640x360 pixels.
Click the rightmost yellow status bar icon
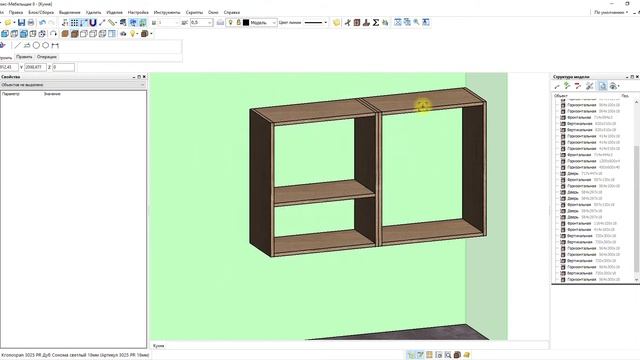point(467,355)
